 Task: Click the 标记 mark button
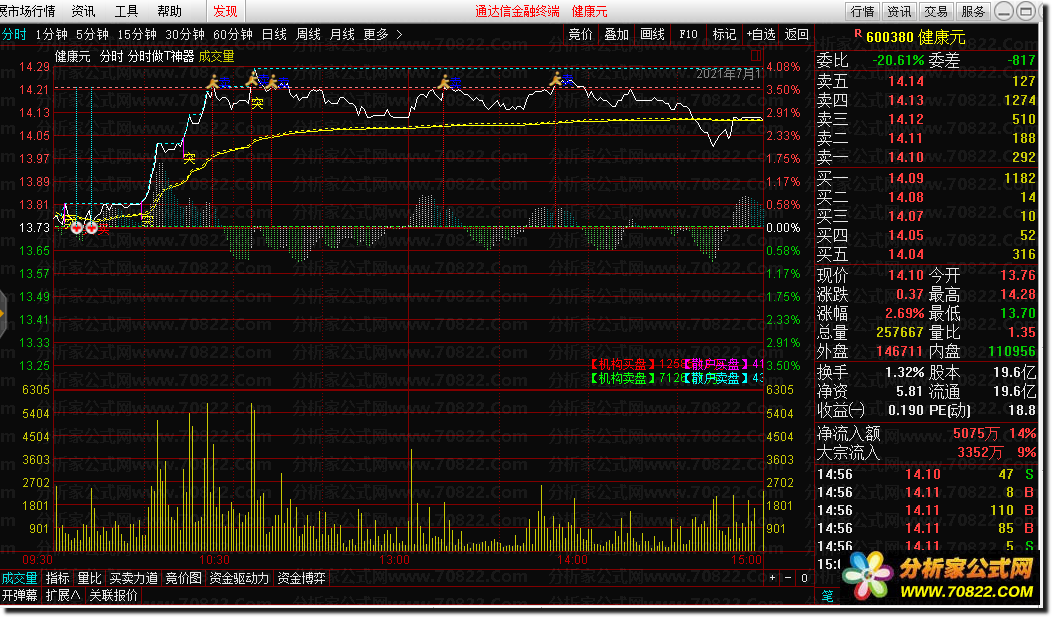click(724, 34)
